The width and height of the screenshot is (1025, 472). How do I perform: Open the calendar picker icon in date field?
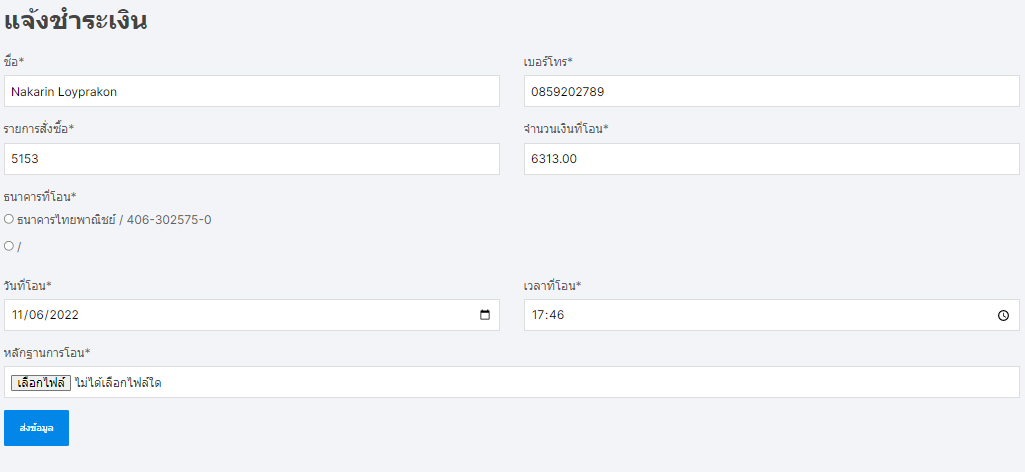(x=485, y=315)
